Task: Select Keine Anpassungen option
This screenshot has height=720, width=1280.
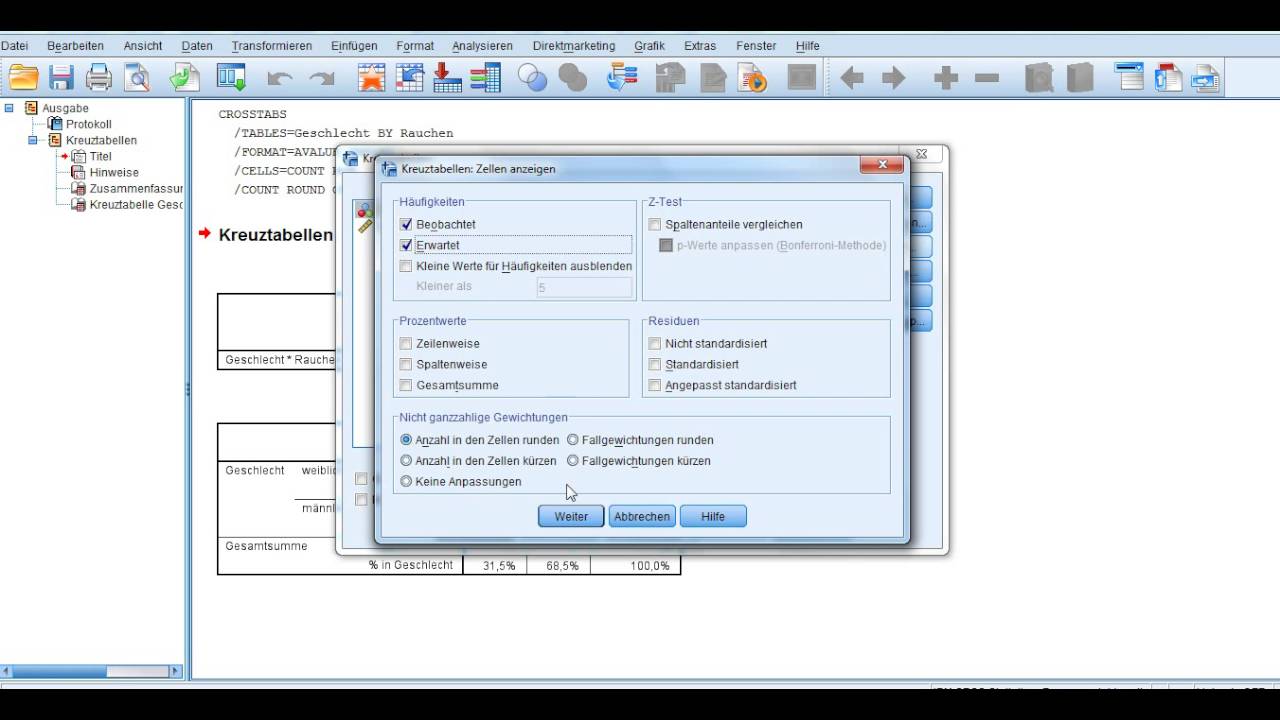Action: pos(406,482)
